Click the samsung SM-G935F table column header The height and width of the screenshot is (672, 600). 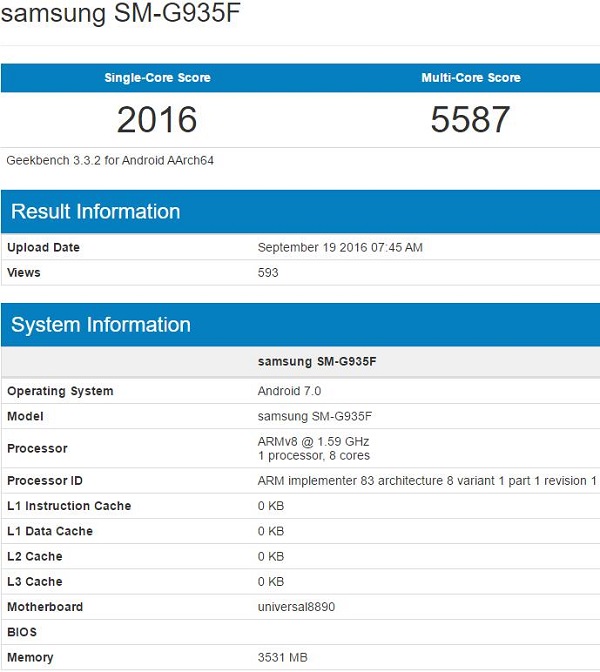(317, 361)
